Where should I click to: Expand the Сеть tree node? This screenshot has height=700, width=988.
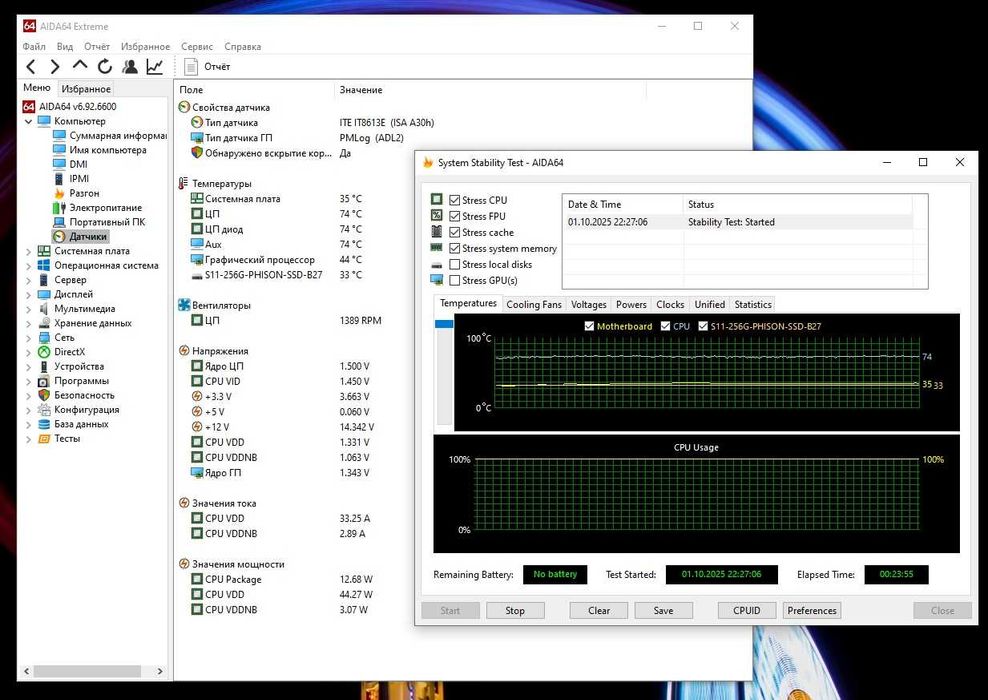tap(28, 338)
